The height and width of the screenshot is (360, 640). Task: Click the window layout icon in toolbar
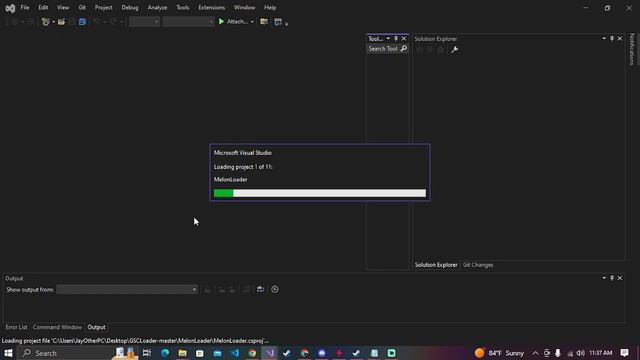tap(278, 22)
